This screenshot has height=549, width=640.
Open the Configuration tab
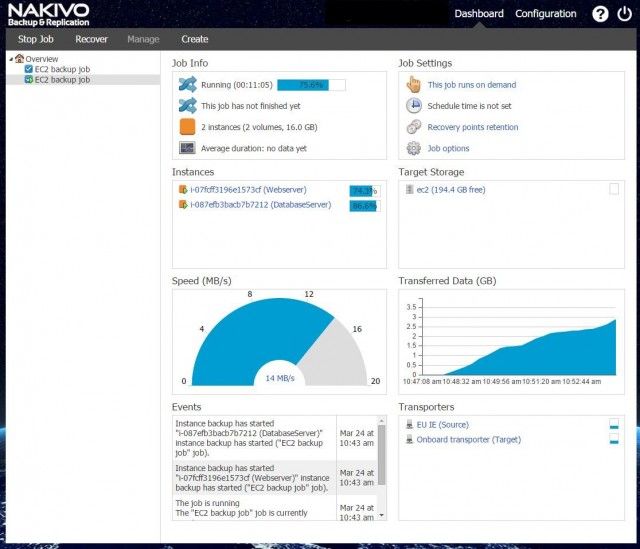(x=545, y=13)
